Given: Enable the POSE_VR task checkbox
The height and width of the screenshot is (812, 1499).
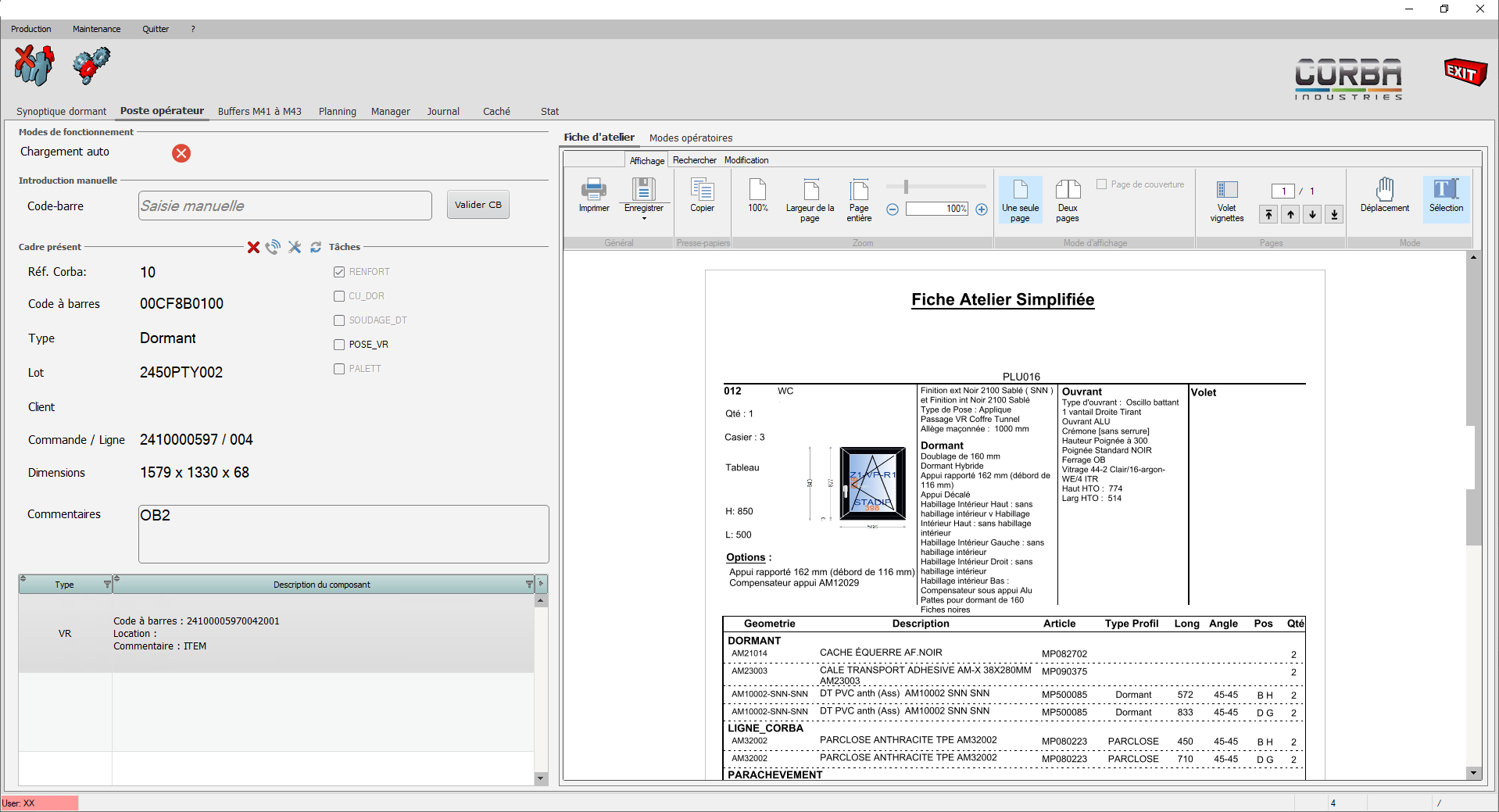Looking at the screenshot, I should tap(339, 345).
